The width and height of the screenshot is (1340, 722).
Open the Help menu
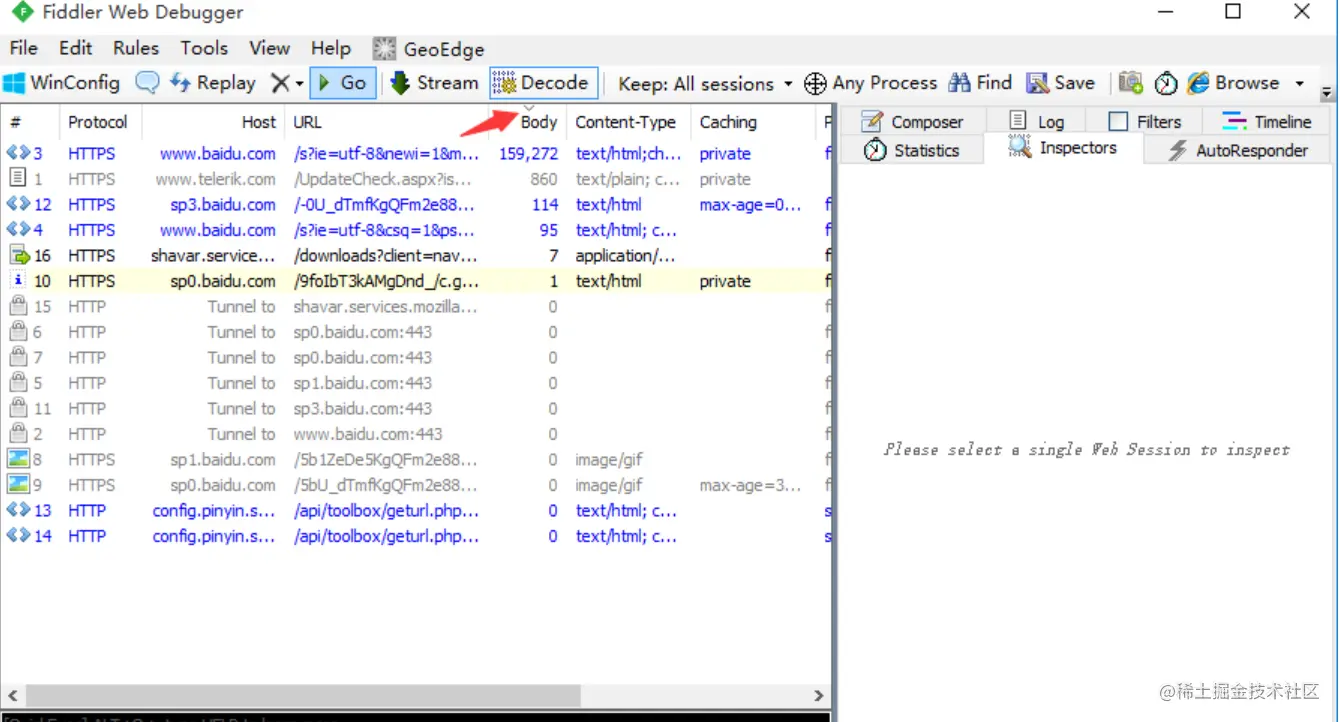click(x=330, y=48)
